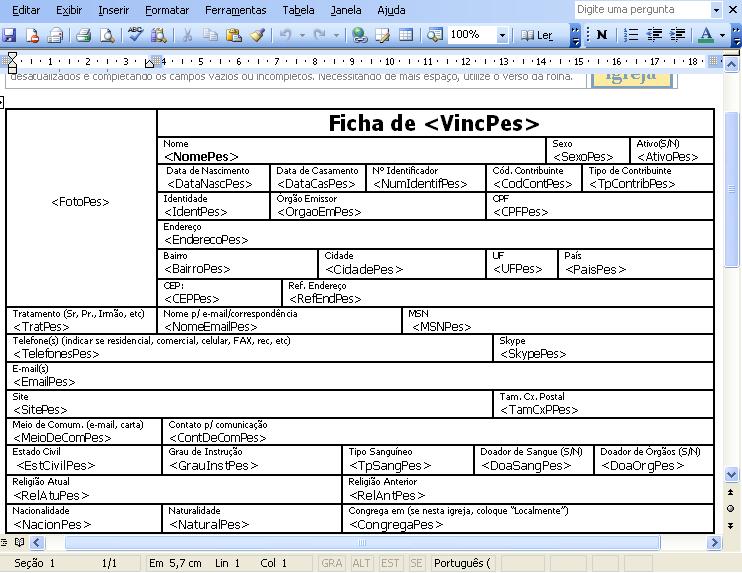Screen dimensions: 742x573
Task: Open the Editar menu
Action: [x=26, y=10]
